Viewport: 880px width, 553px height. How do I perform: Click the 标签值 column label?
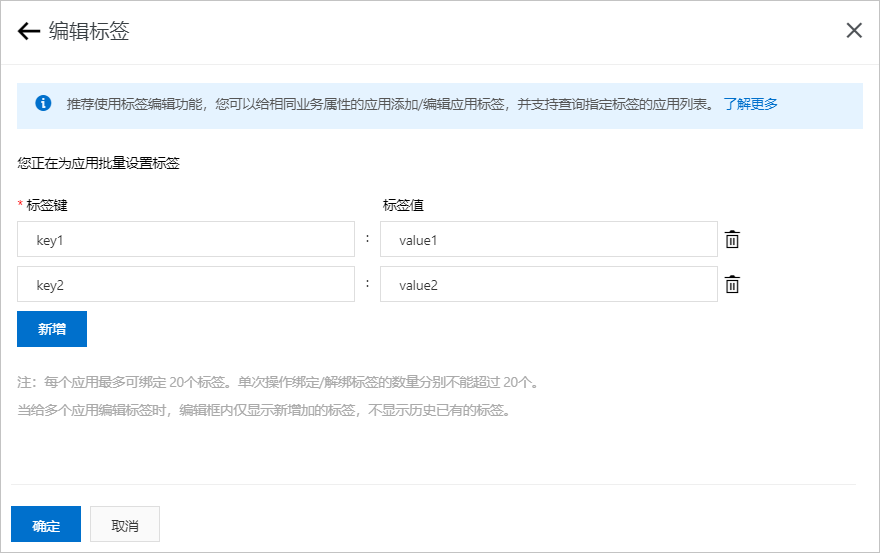[x=403, y=205]
